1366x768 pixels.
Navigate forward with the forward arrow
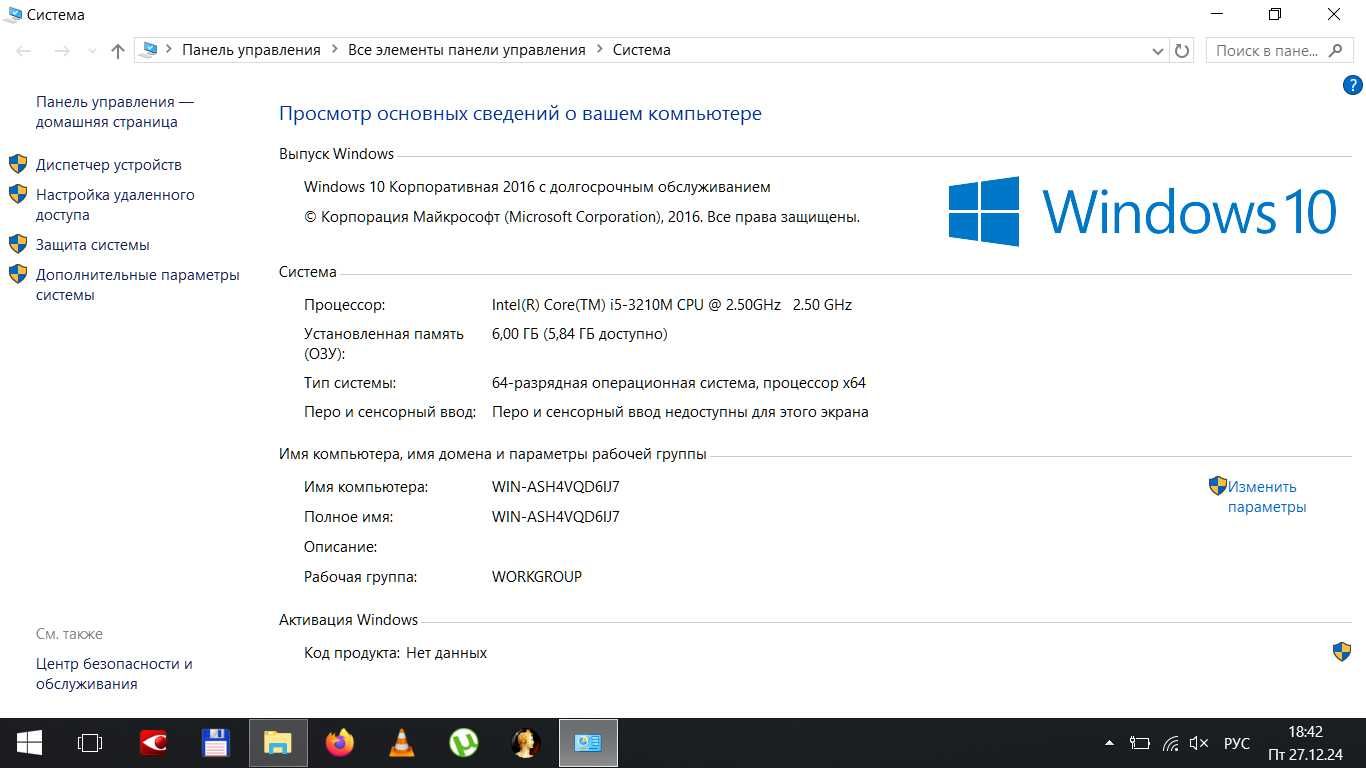61,50
